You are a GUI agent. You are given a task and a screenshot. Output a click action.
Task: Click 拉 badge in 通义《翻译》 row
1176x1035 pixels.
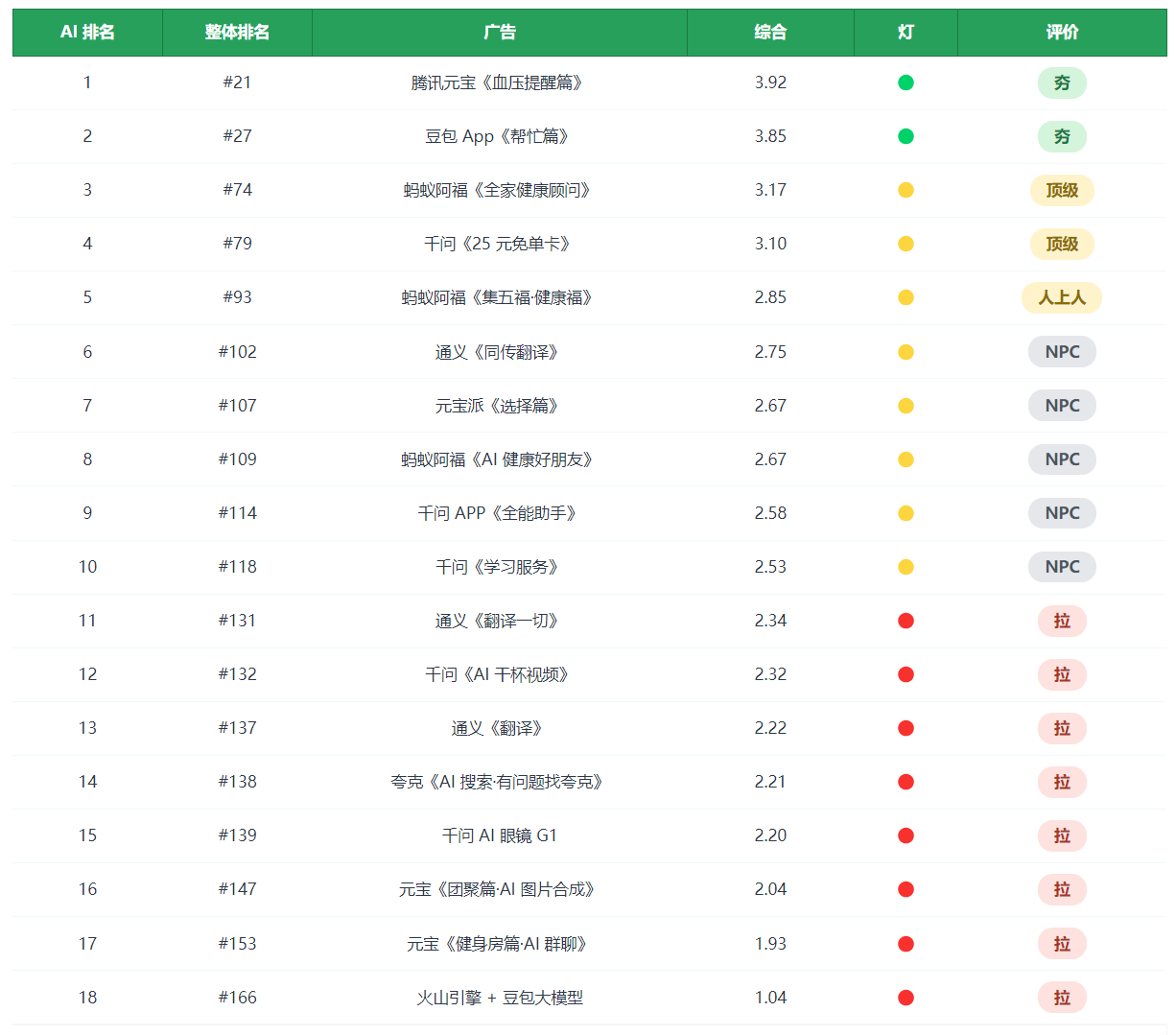(1062, 728)
